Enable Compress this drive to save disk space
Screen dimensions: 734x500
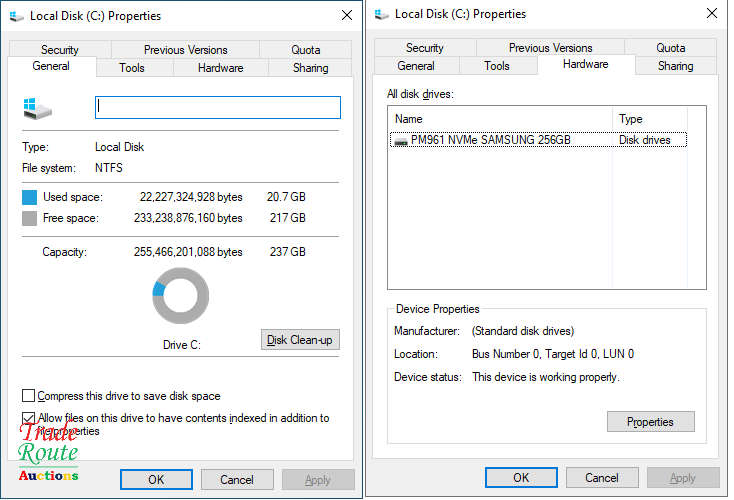(x=28, y=396)
